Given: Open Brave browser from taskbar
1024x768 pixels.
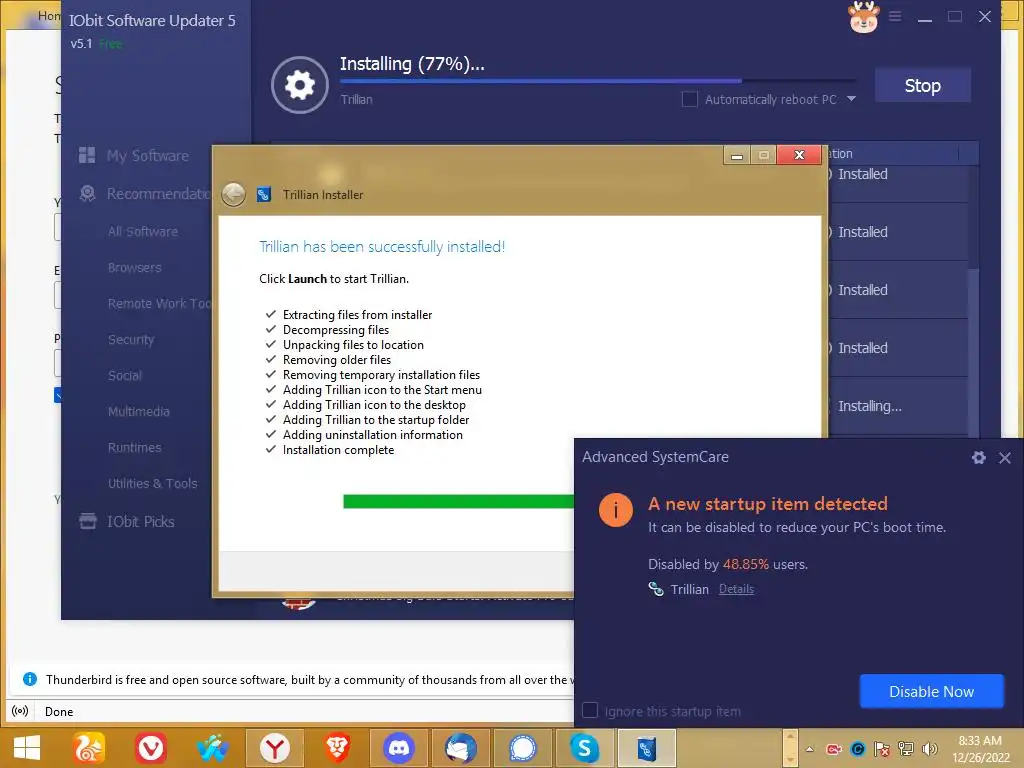Looking at the screenshot, I should (337, 748).
